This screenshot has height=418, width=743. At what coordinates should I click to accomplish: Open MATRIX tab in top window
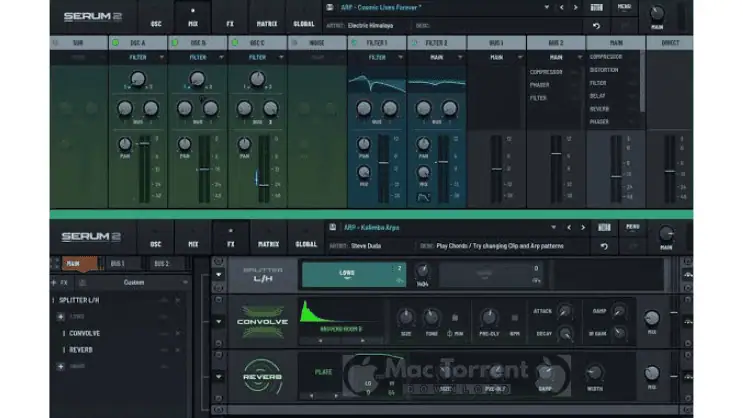[x=267, y=24]
